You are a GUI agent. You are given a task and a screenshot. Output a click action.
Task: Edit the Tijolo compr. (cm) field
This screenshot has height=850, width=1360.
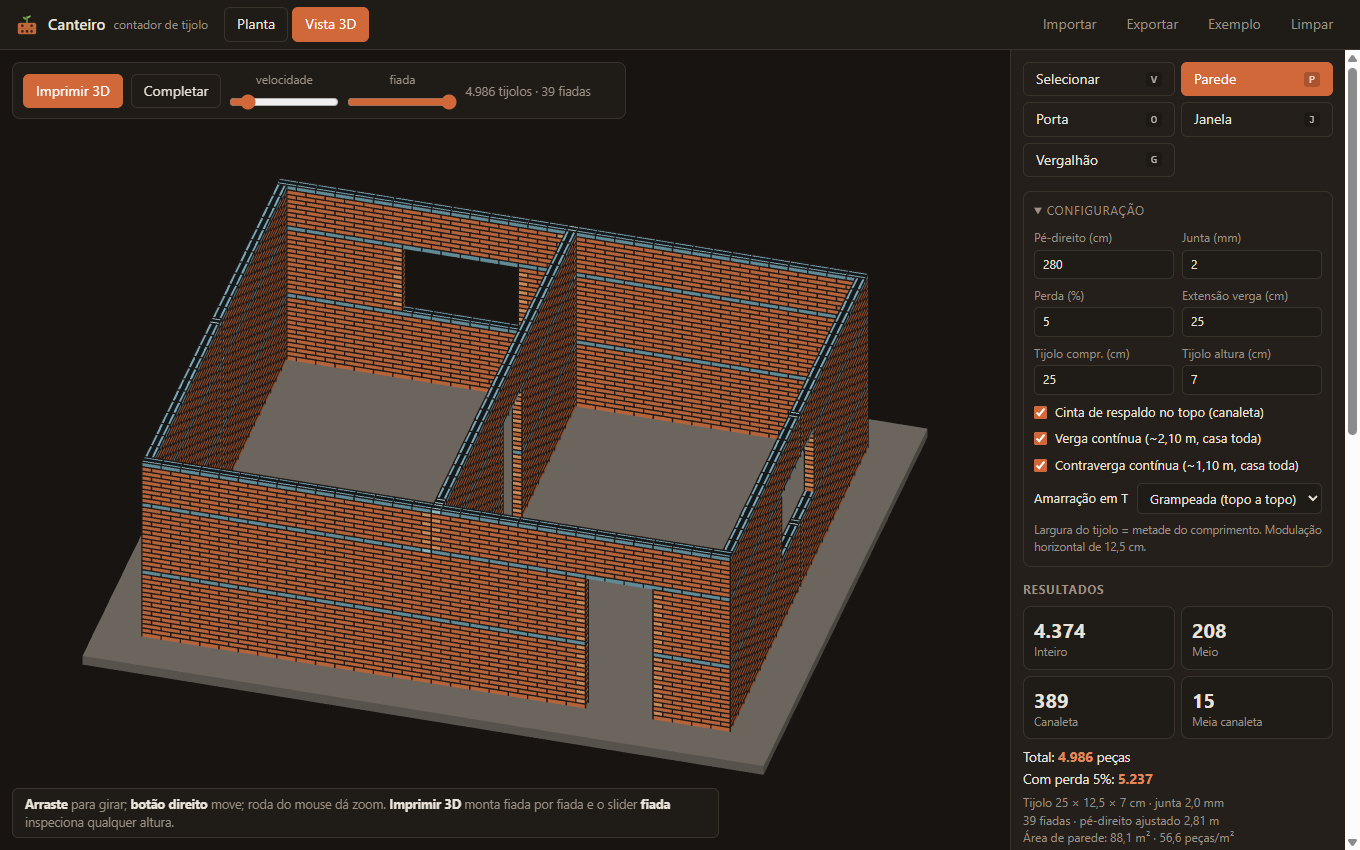tap(1103, 380)
